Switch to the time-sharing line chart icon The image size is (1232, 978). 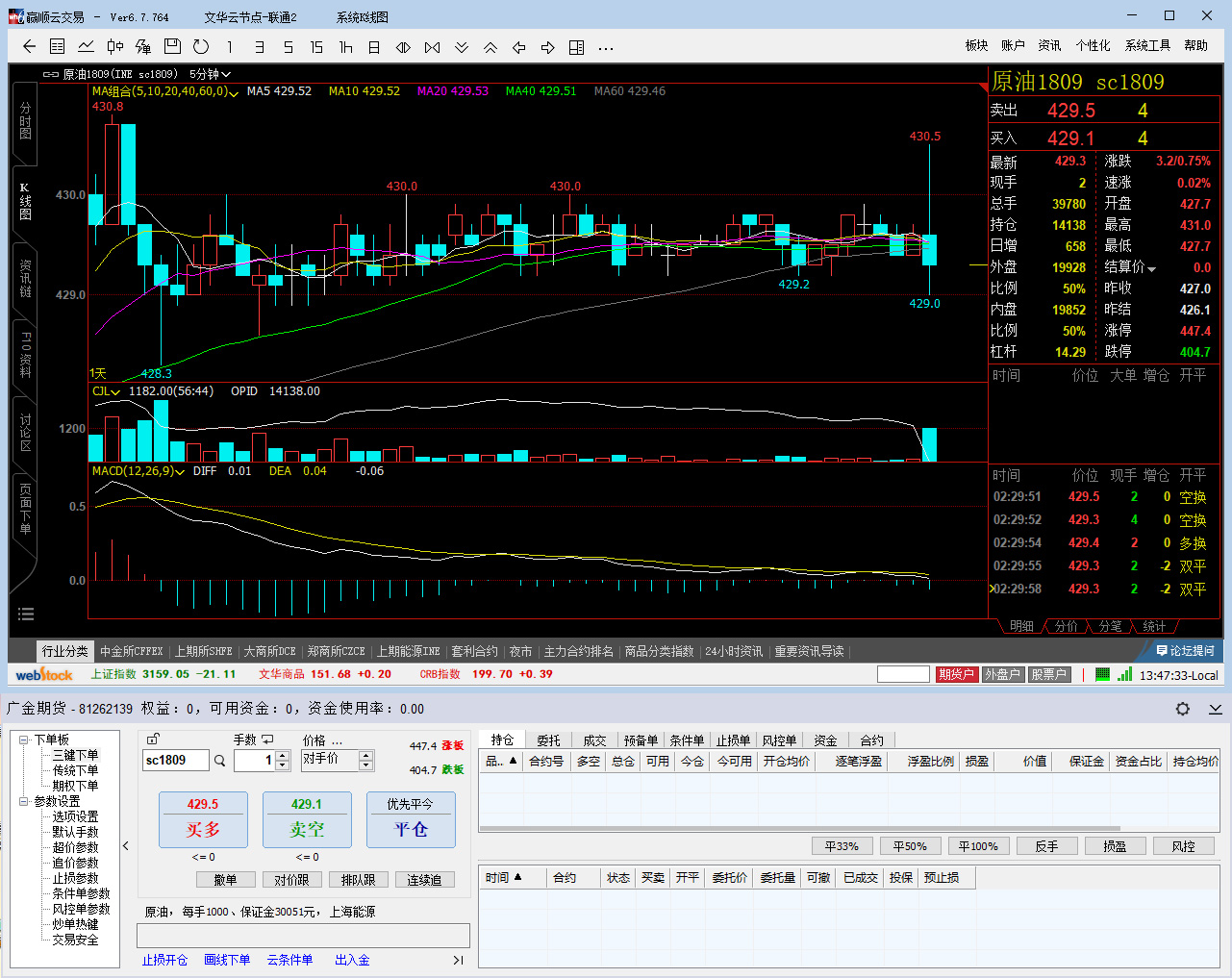86,46
